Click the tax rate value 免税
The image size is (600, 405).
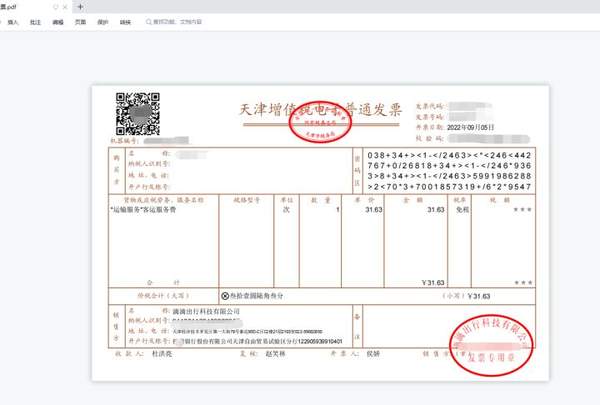pyautogui.click(x=462, y=209)
